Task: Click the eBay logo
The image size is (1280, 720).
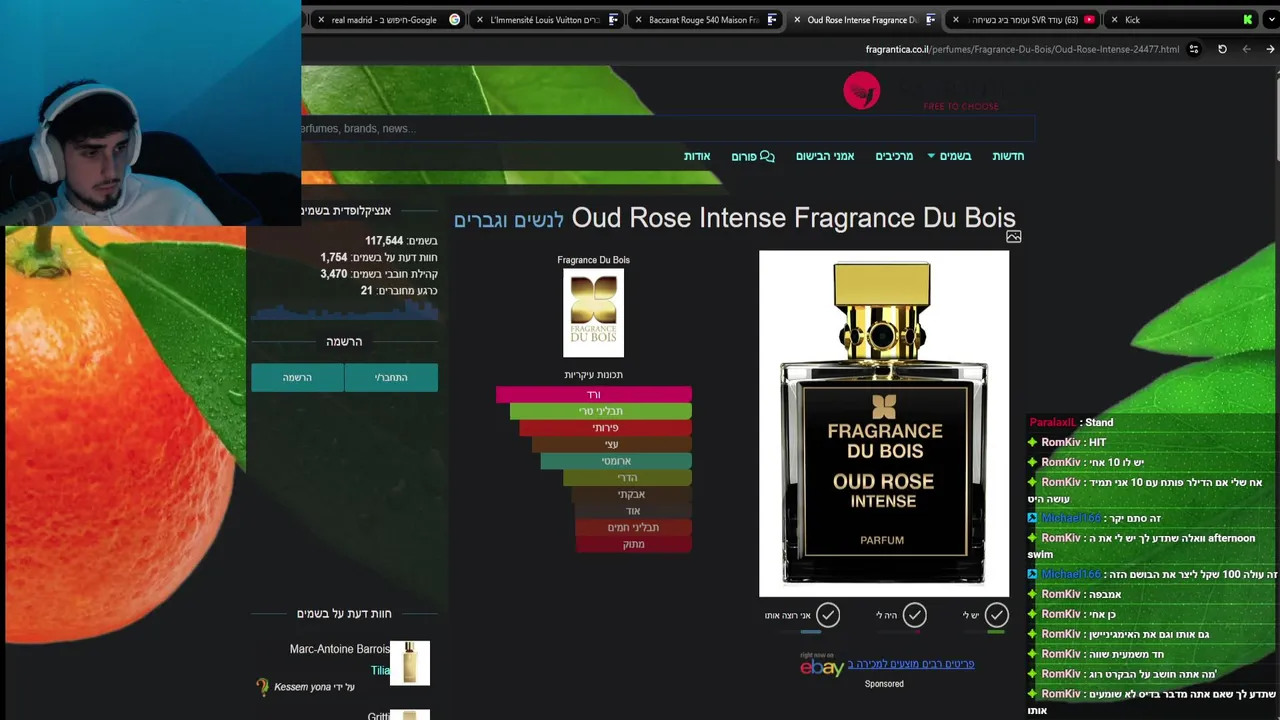Action: 822,667
